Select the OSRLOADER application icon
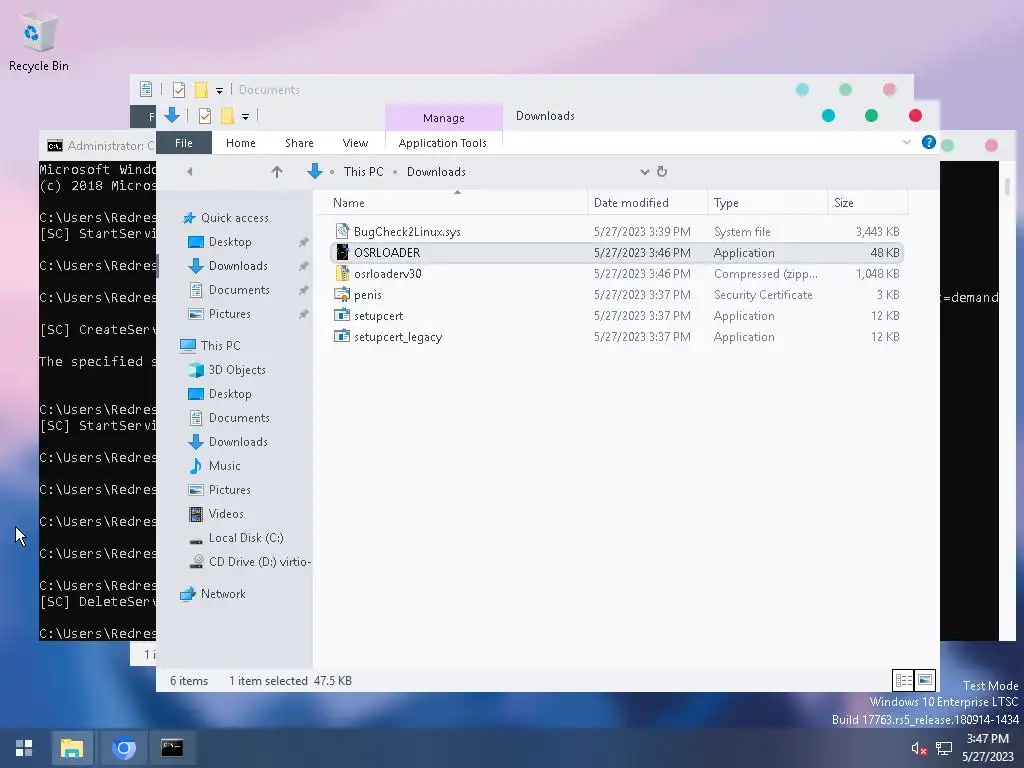Viewport: 1024px width, 768px height. click(342, 252)
